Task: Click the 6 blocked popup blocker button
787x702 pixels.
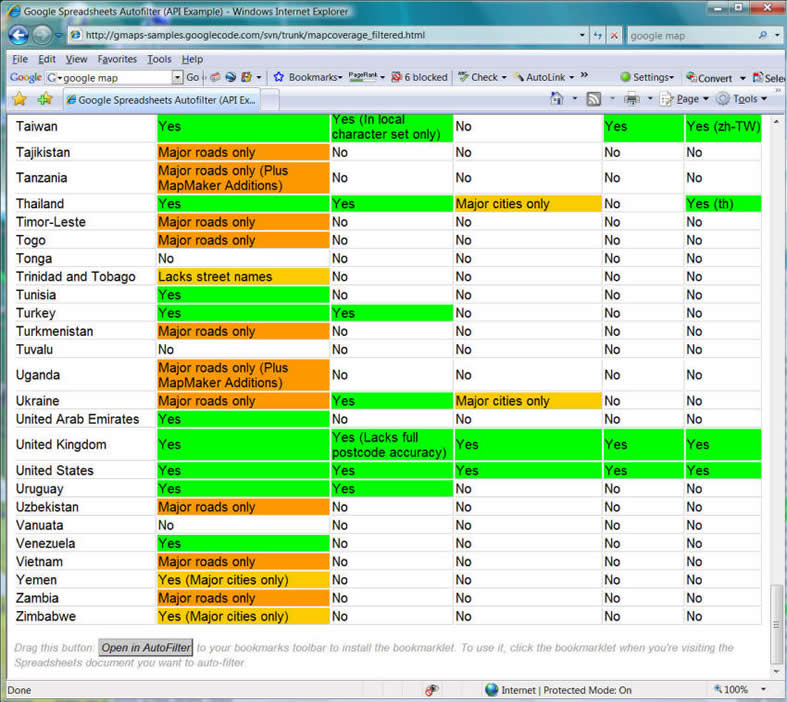Action: click(419, 77)
